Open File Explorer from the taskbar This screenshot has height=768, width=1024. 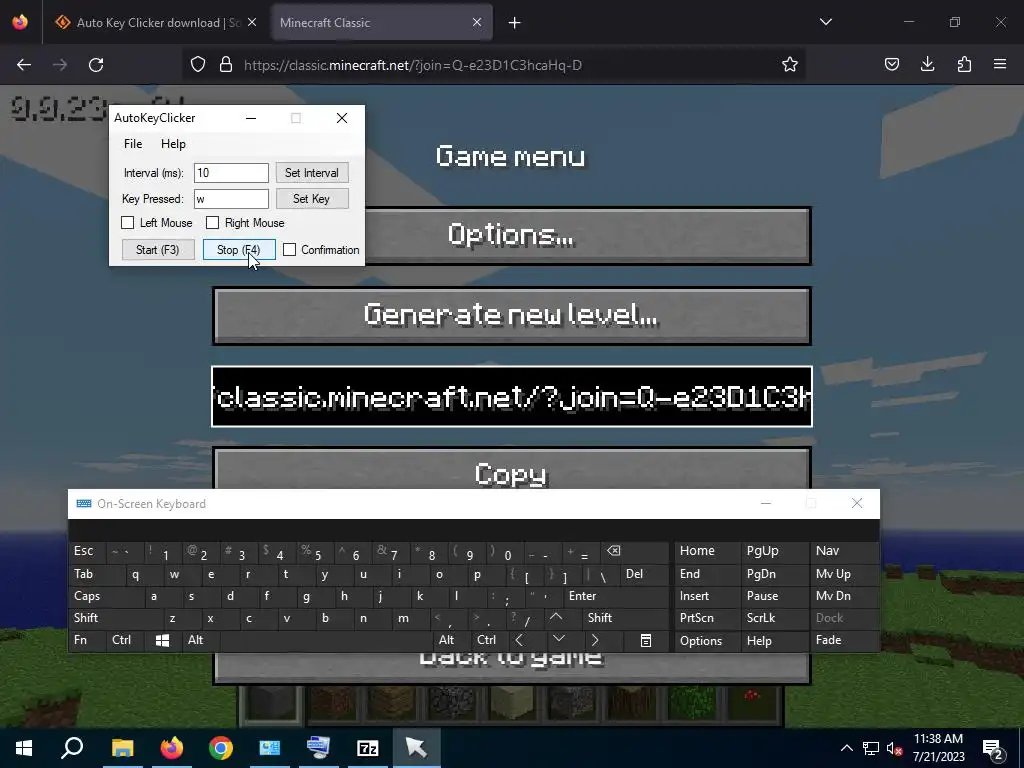122,748
